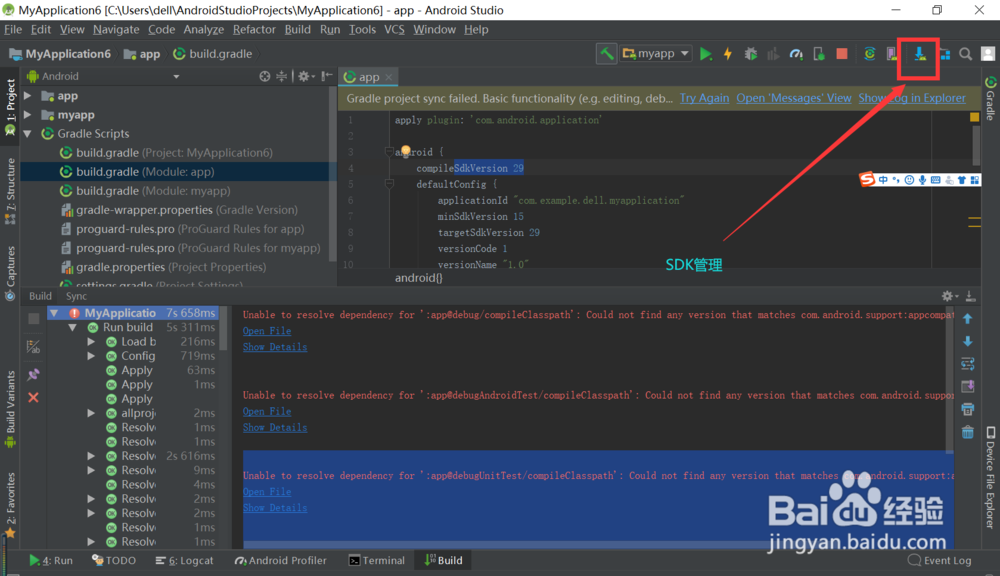This screenshot has width=1000, height=576.
Task: Run the app with the green play icon
Action: click(x=705, y=53)
